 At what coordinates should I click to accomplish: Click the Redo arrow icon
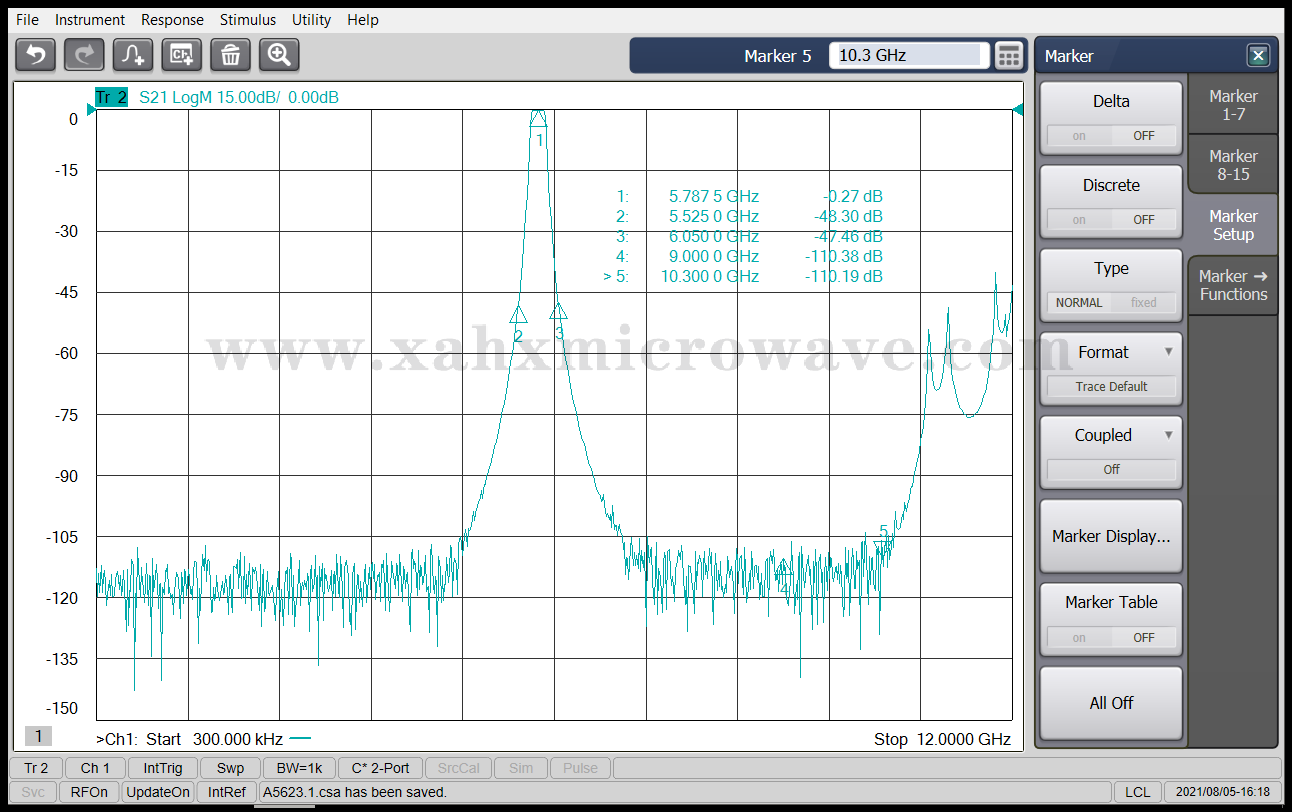pos(84,55)
